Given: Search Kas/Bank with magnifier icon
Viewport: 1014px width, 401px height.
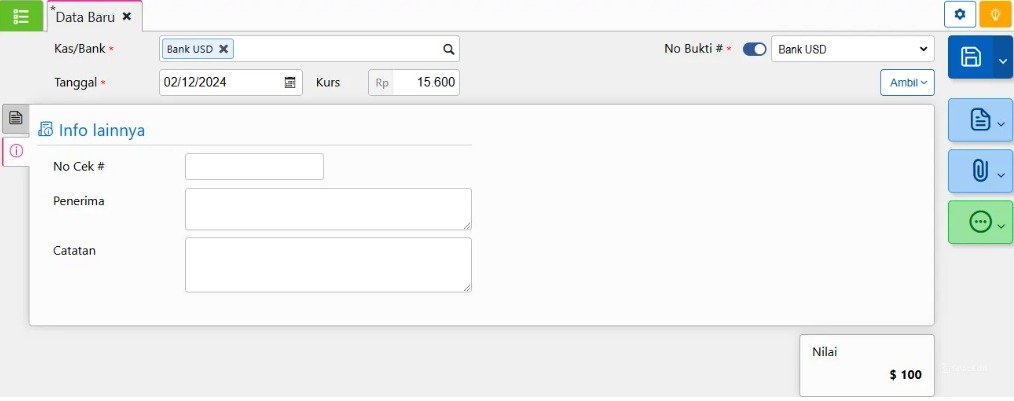Looking at the screenshot, I should 449,49.
